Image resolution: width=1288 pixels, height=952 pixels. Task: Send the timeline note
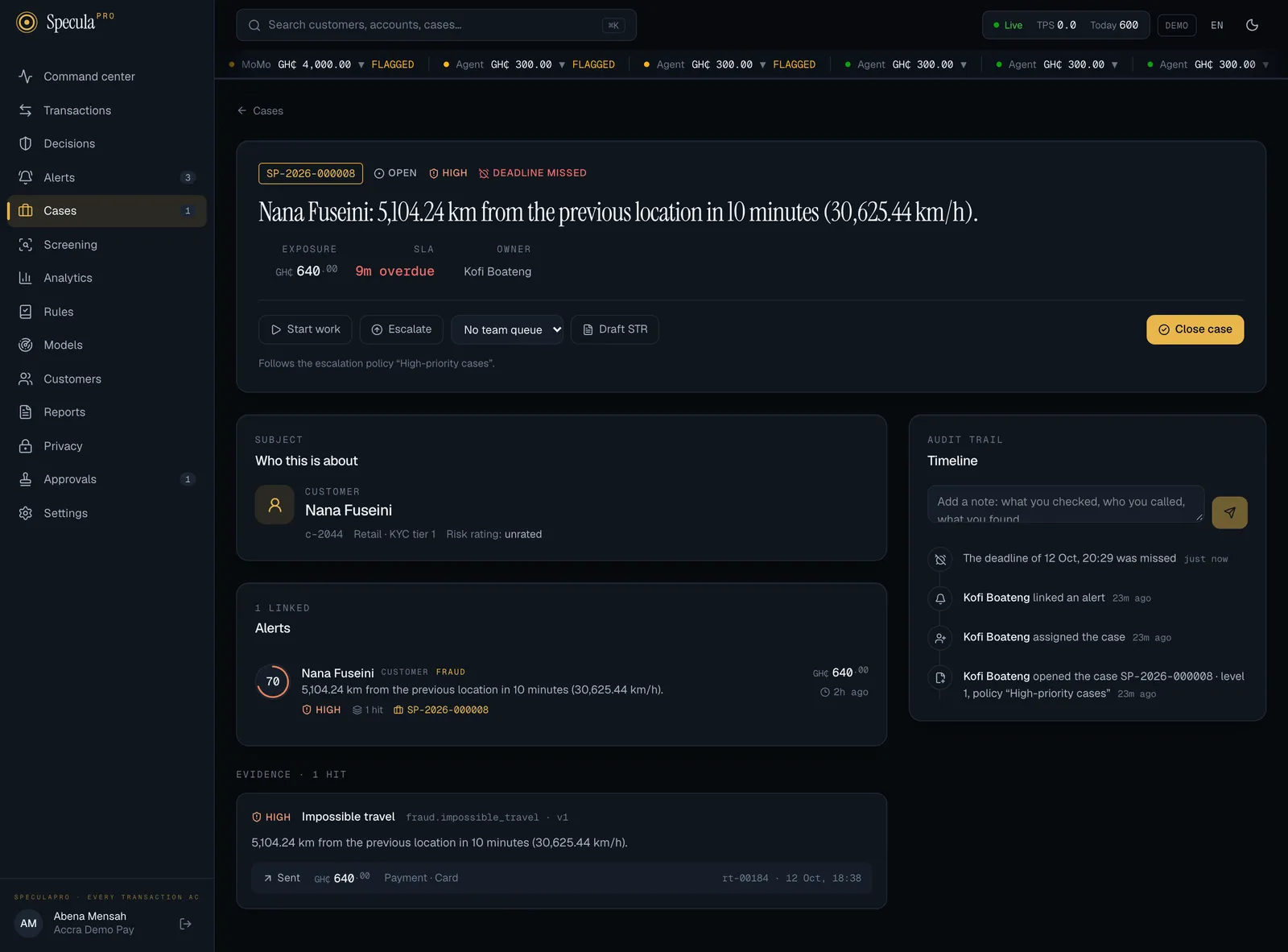coord(1229,512)
